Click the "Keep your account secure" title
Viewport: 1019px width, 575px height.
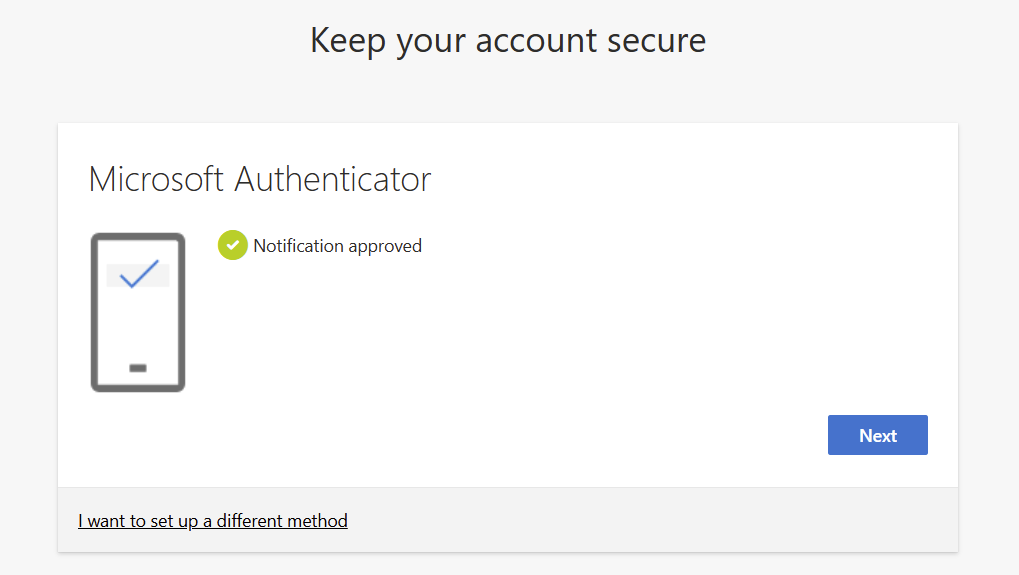click(508, 40)
